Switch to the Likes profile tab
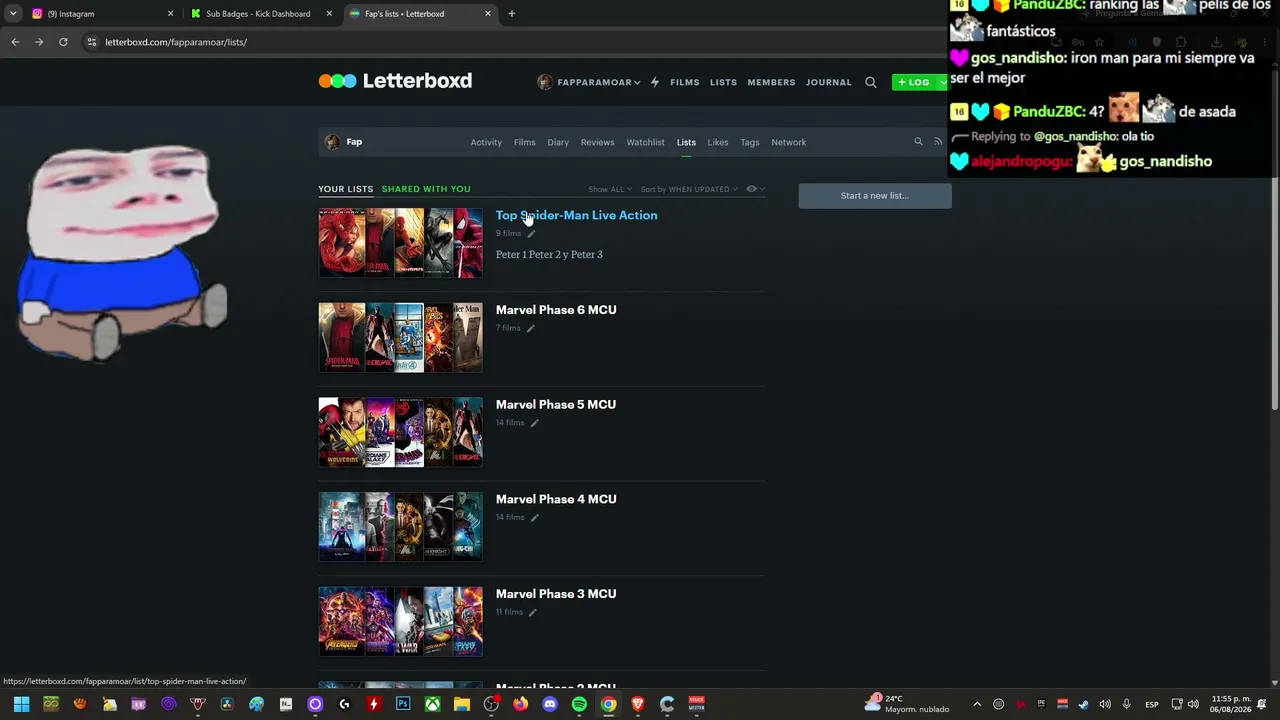The width and height of the screenshot is (1280, 720). [x=718, y=142]
